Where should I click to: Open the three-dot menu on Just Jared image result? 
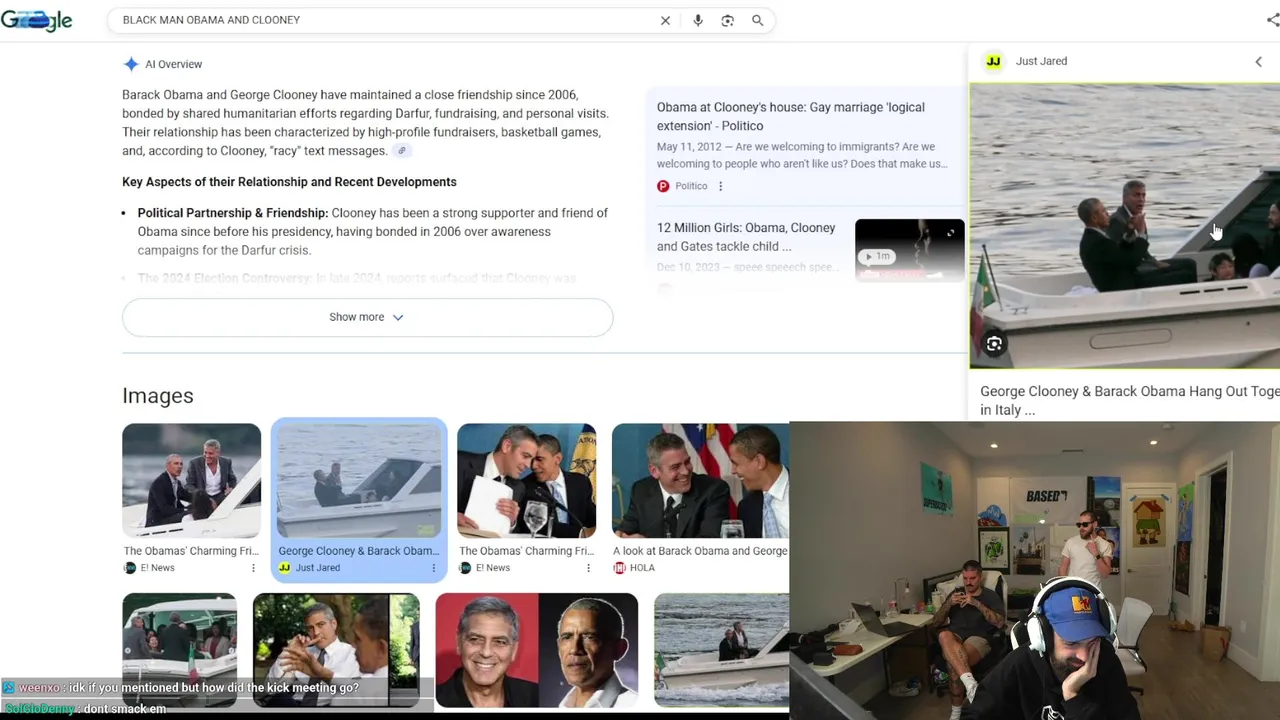433,568
